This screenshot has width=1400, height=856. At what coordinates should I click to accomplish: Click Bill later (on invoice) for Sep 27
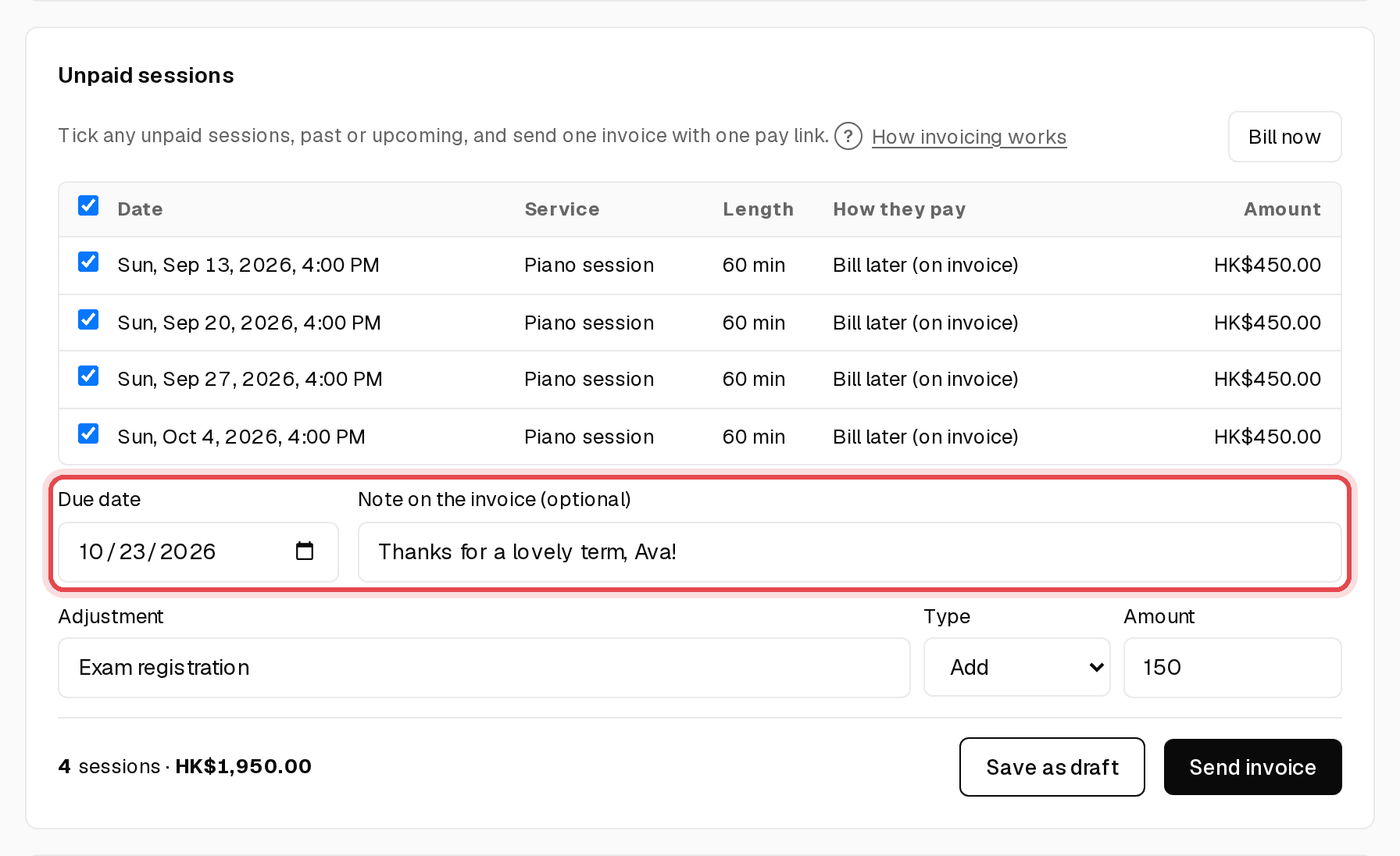(926, 380)
